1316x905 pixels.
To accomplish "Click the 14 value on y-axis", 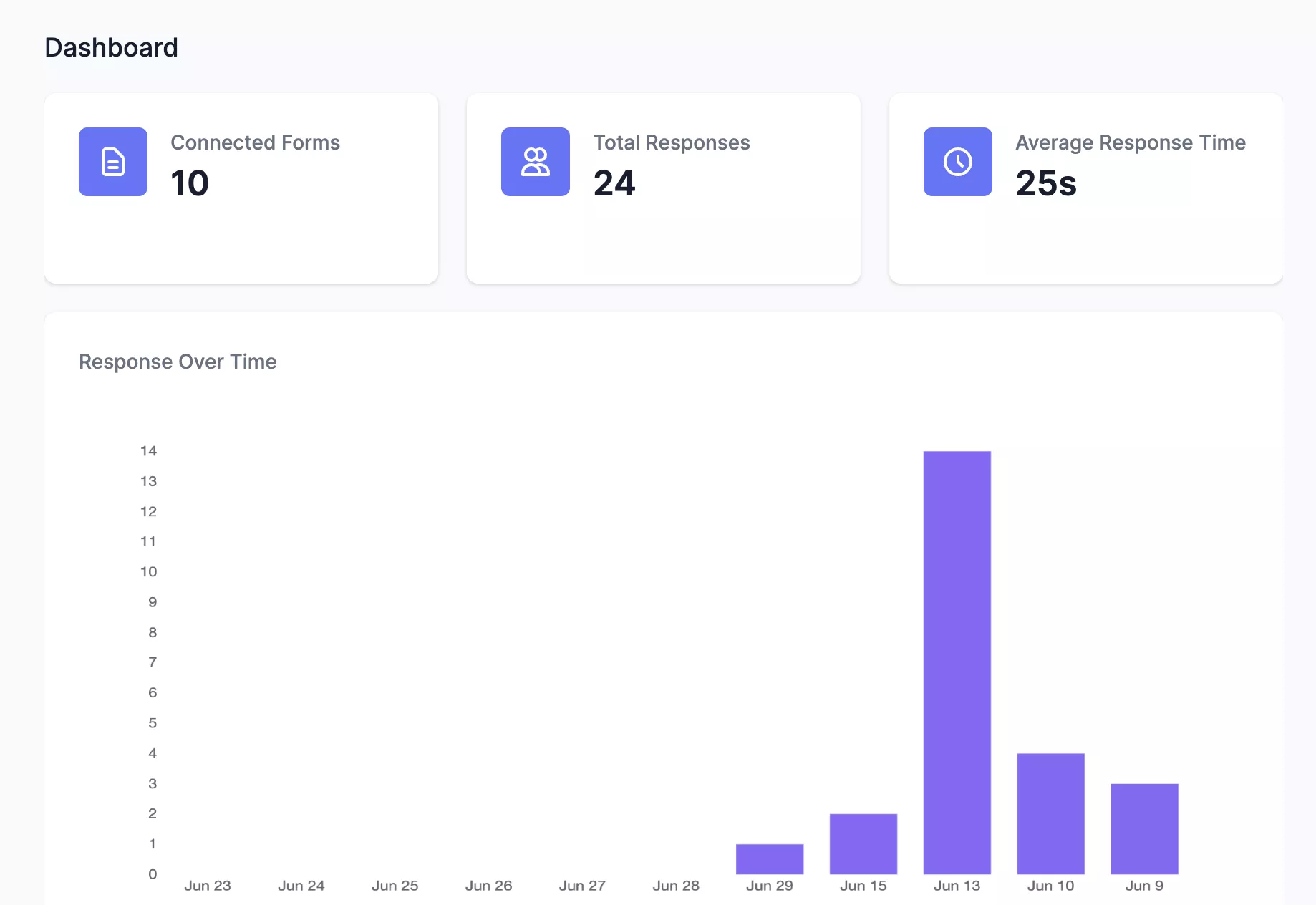I will pos(148,450).
